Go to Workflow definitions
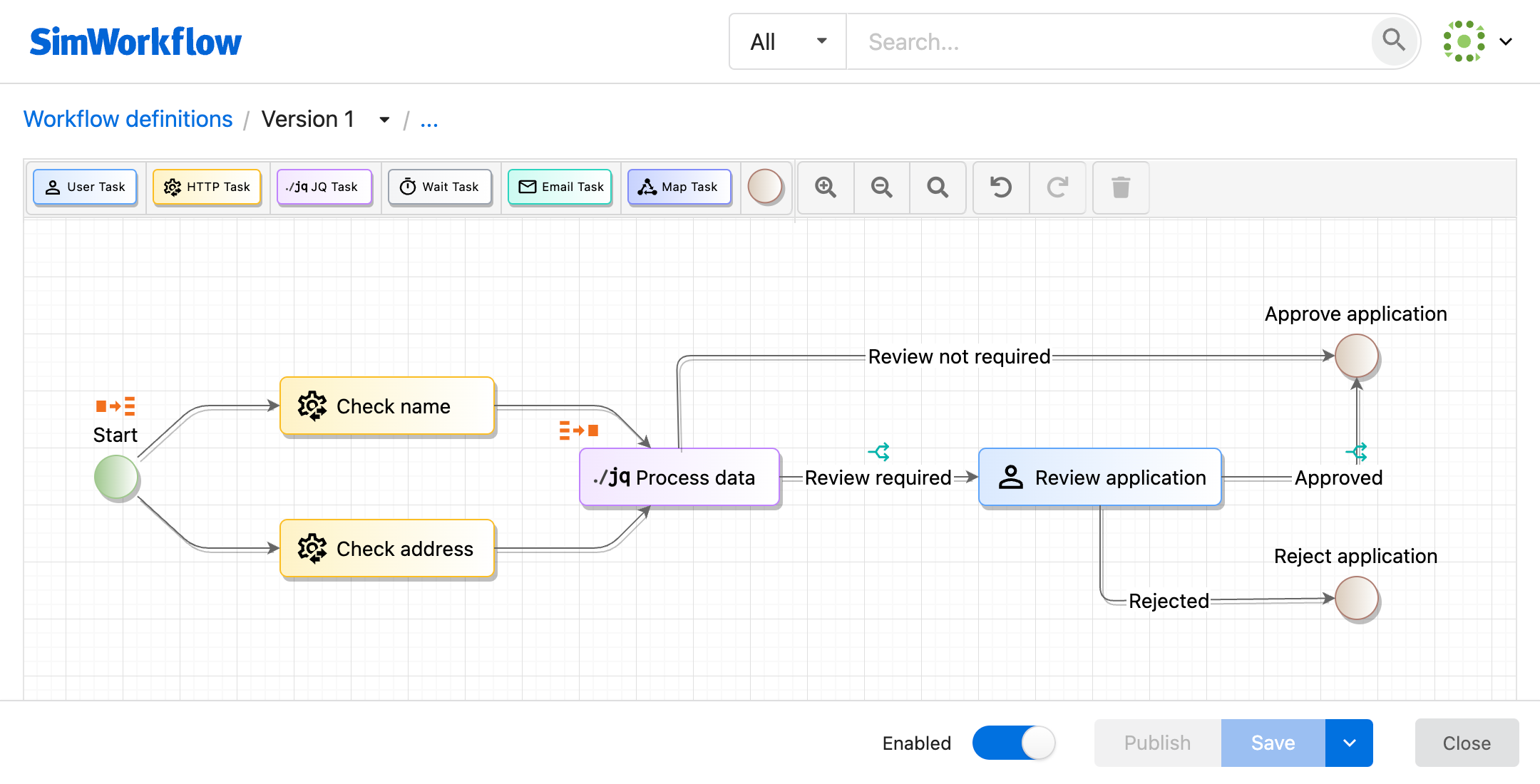 pyautogui.click(x=128, y=119)
